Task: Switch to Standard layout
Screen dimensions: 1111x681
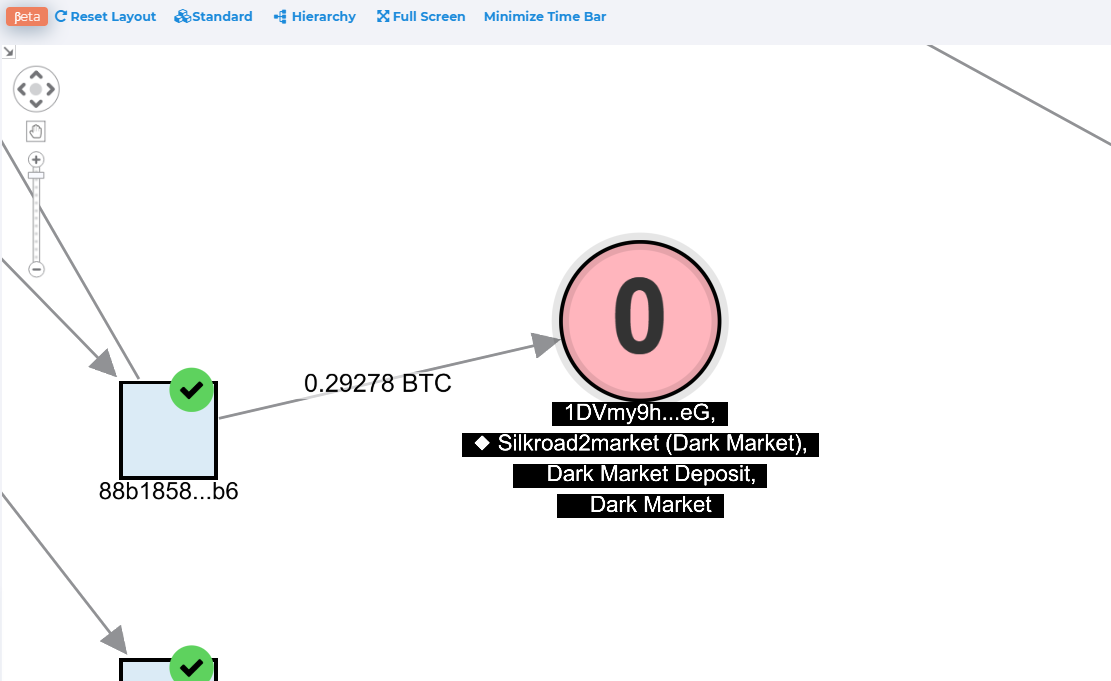Action: tap(213, 16)
